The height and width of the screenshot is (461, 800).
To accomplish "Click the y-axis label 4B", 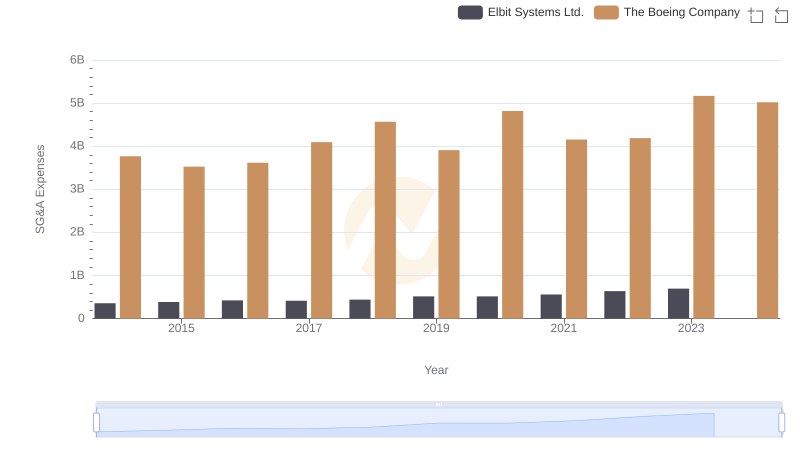I will tap(77, 146).
